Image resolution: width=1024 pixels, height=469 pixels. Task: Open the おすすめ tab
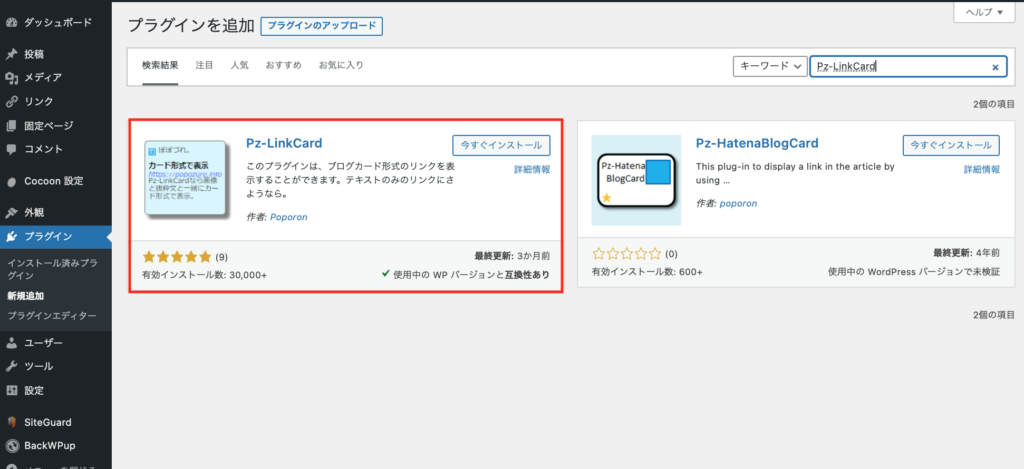click(283, 65)
